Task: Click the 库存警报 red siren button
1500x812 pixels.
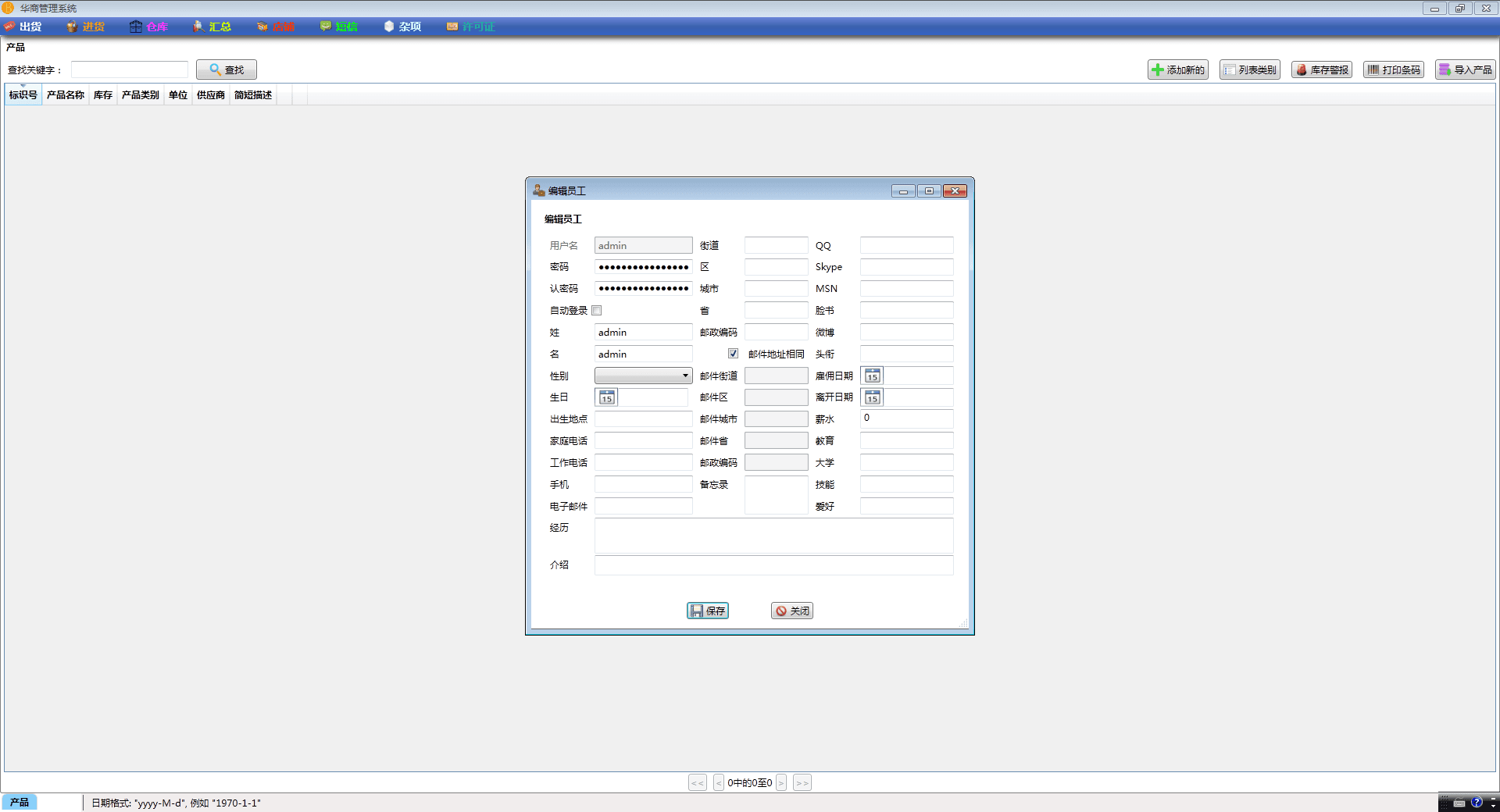Action: pos(1322,69)
